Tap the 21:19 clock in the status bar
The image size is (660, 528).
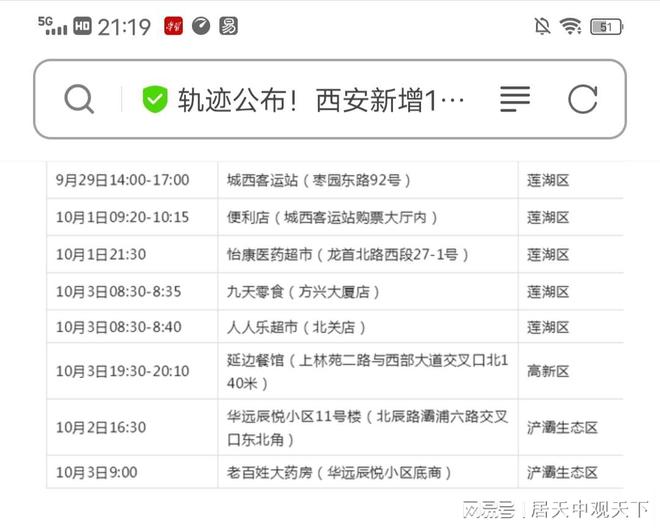click(x=124, y=27)
